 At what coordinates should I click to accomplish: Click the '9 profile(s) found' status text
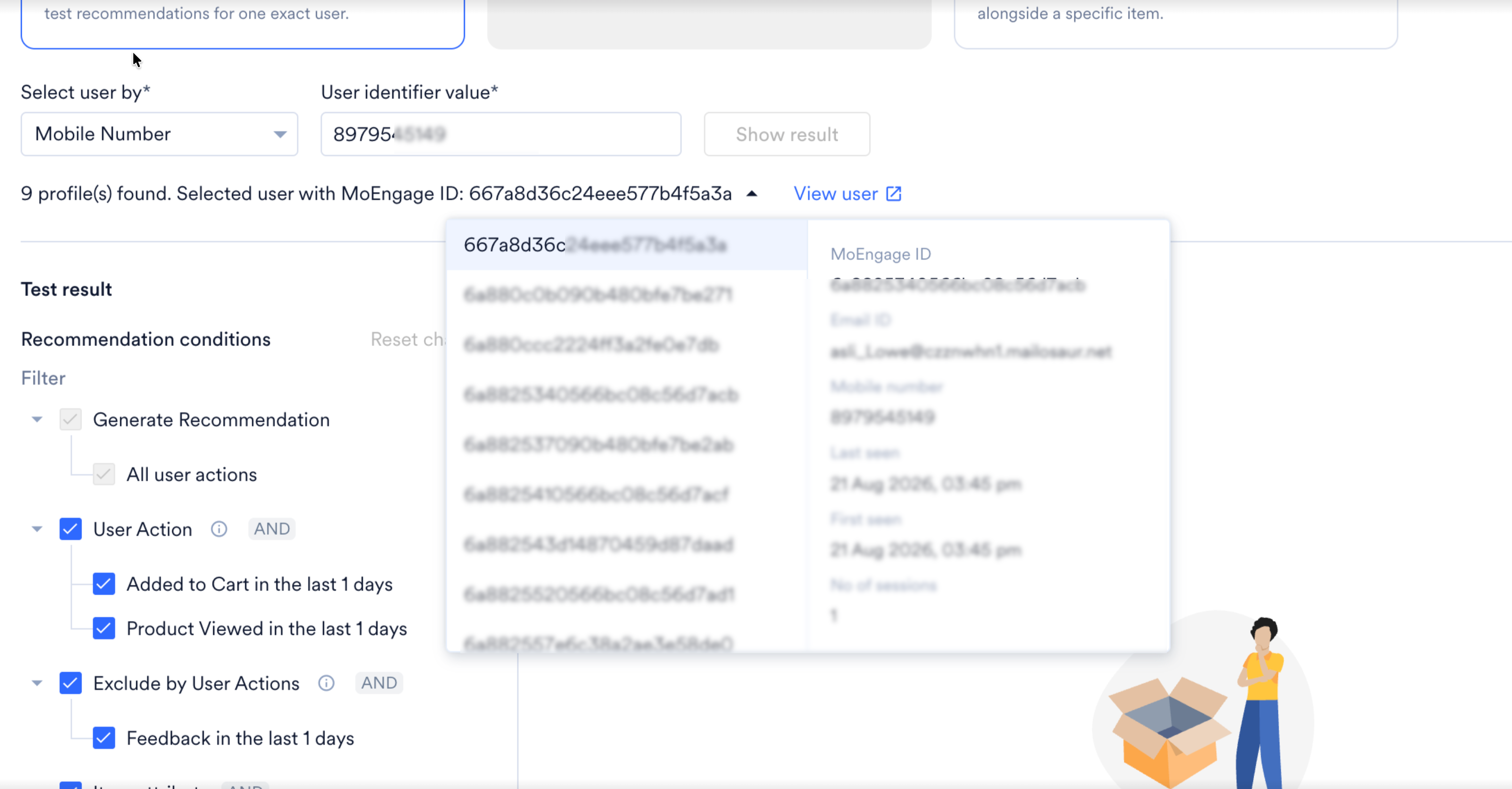pyautogui.click(x=96, y=194)
